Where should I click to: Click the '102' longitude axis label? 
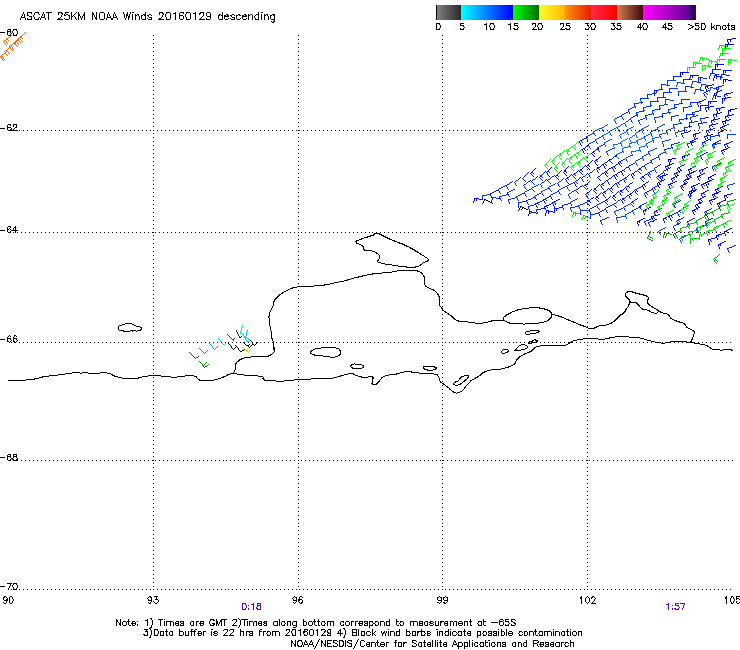pyautogui.click(x=588, y=600)
